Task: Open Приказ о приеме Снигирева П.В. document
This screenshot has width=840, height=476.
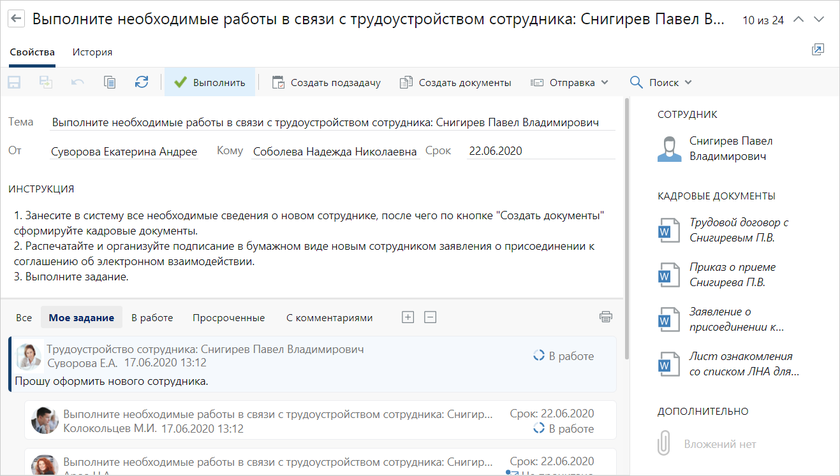Action: (x=732, y=275)
